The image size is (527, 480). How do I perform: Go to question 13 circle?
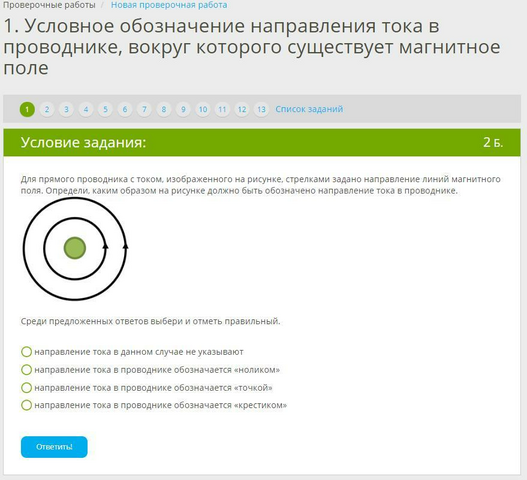(x=261, y=109)
